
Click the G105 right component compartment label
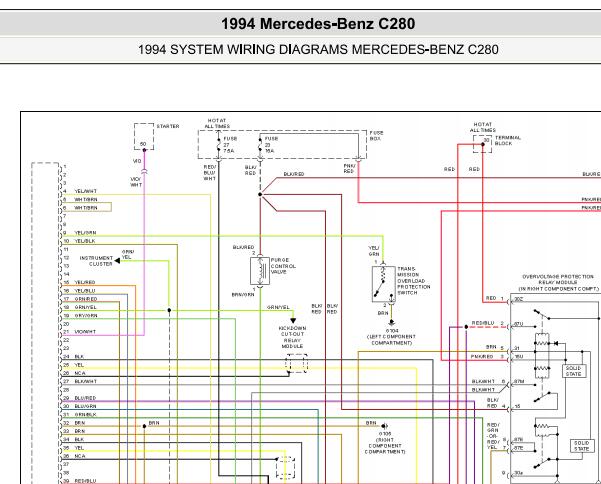click(x=385, y=443)
